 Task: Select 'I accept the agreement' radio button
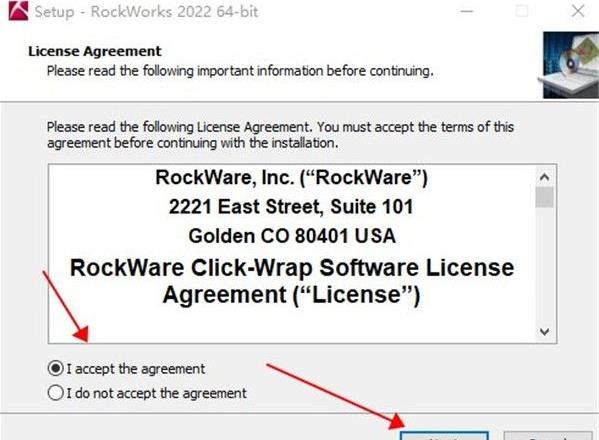55,369
